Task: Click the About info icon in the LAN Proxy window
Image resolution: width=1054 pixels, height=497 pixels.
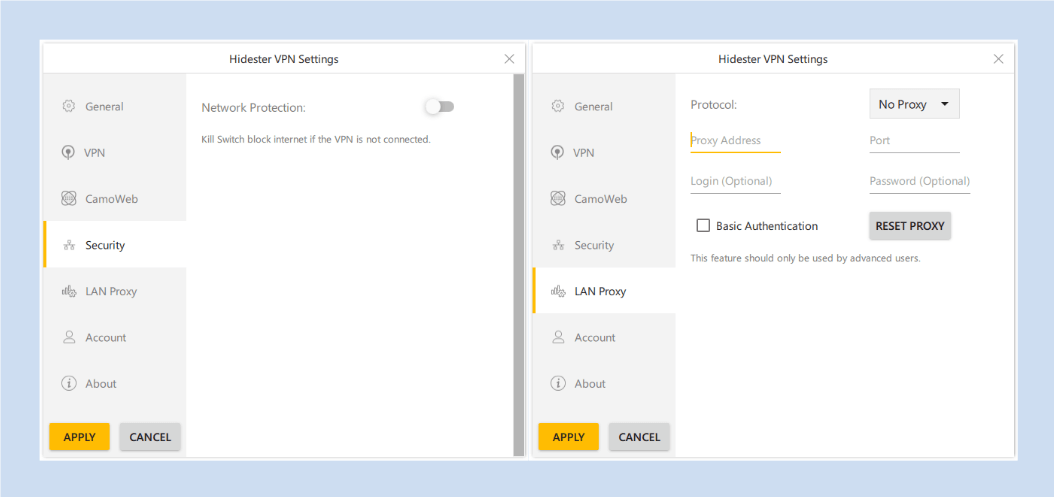Action: (558, 384)
